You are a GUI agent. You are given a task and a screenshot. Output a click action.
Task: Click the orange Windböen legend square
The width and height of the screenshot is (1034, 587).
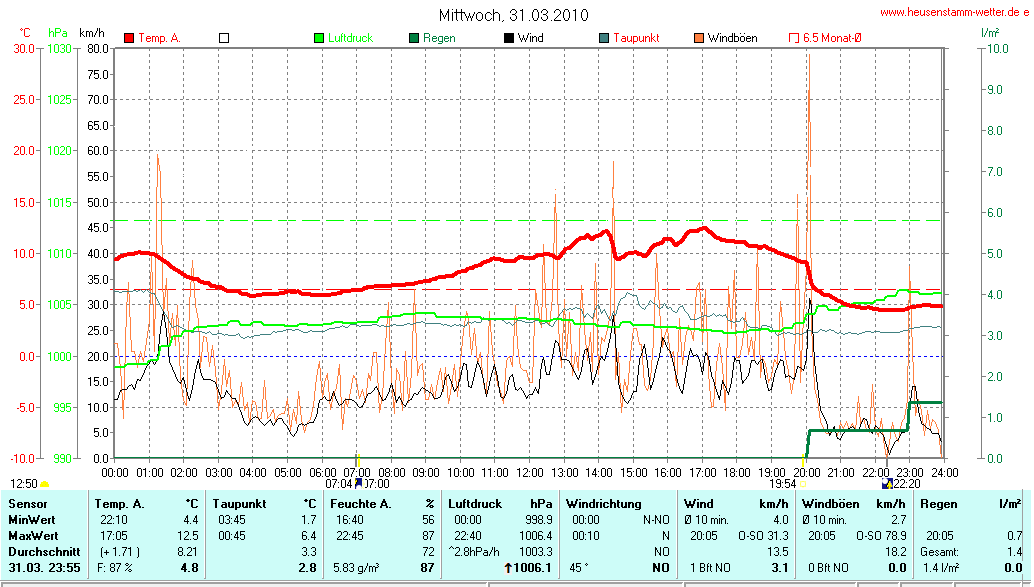coord(699,38)
